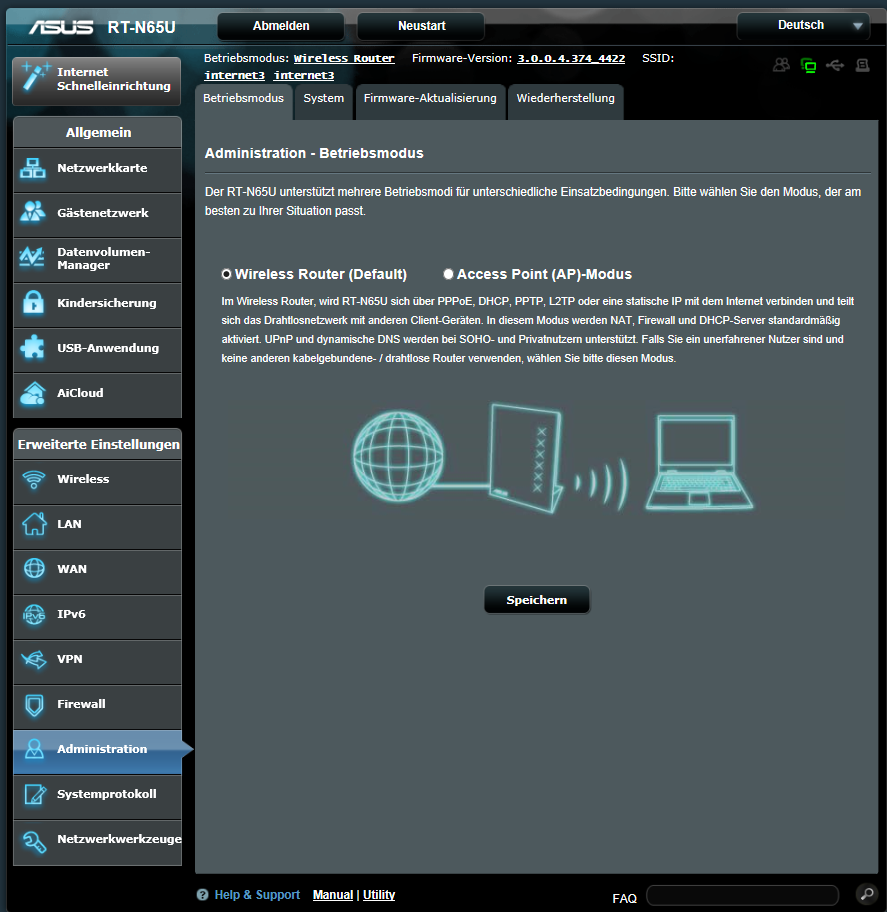The image size is (887, 912).
Task: Click the Kindersicherung padlock icon
Action: coord(33,303)
